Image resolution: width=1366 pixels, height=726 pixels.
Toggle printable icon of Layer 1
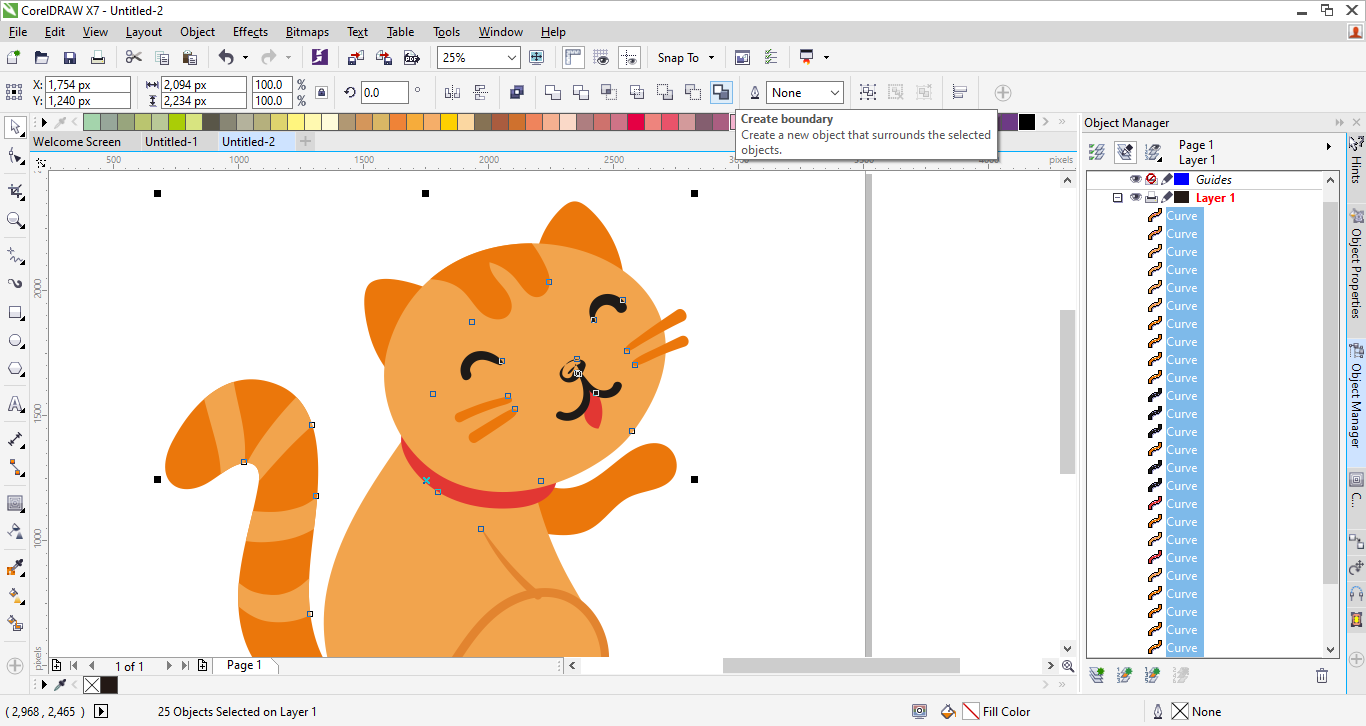click(1151, 198)
